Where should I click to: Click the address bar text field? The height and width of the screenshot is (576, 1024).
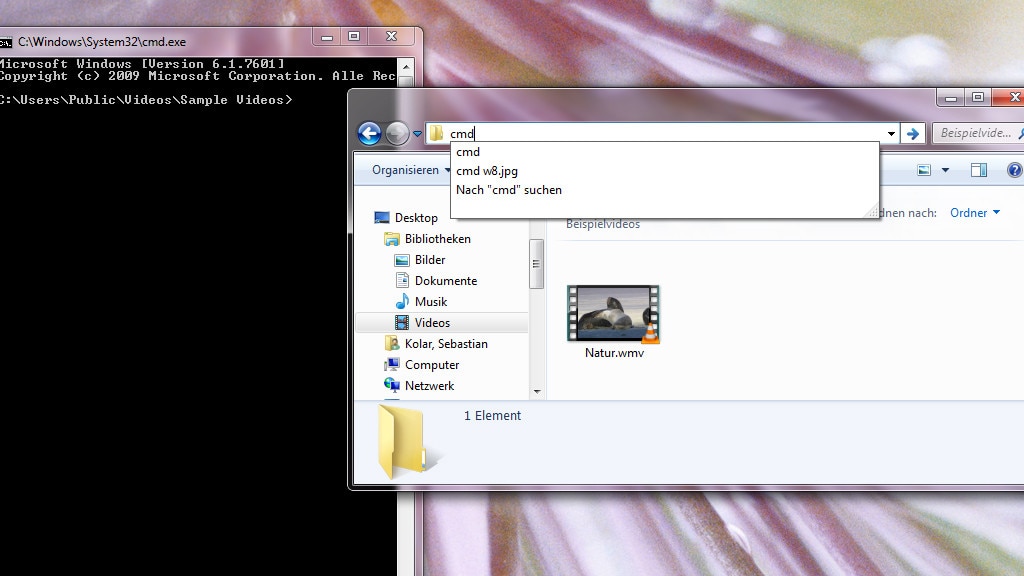pyautogui.click(x=662, y=133)
